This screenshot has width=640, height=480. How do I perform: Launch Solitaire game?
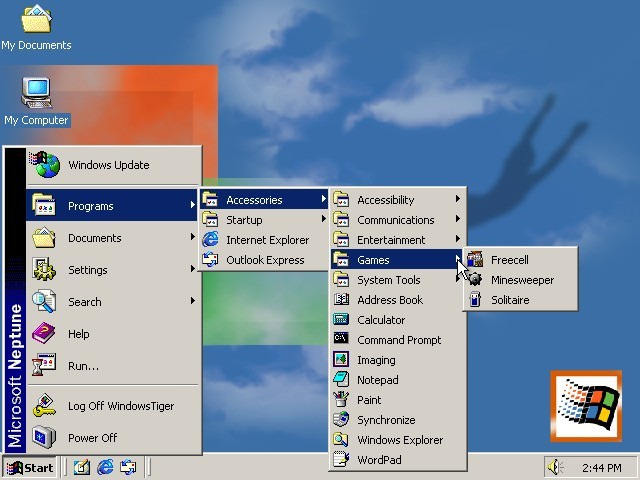click(520, 300)
